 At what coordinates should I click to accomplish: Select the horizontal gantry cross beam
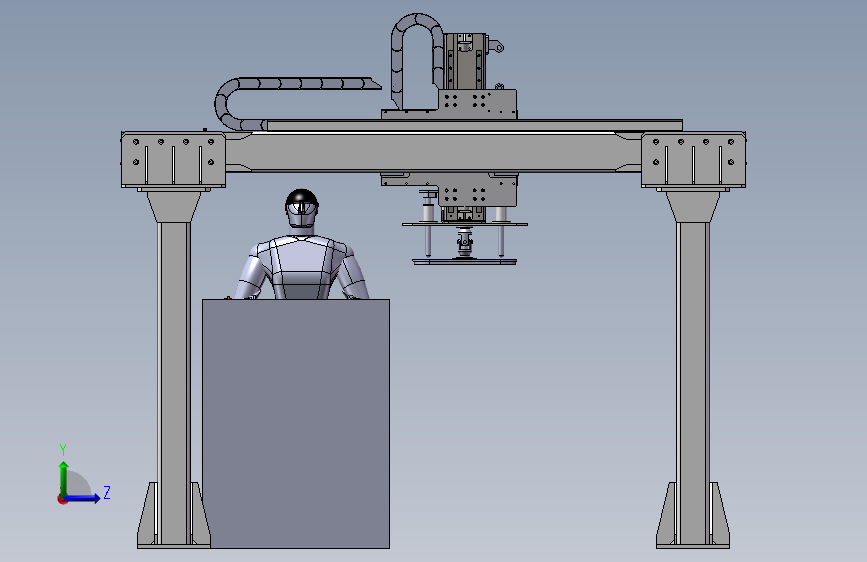click(x=434, y=152)
